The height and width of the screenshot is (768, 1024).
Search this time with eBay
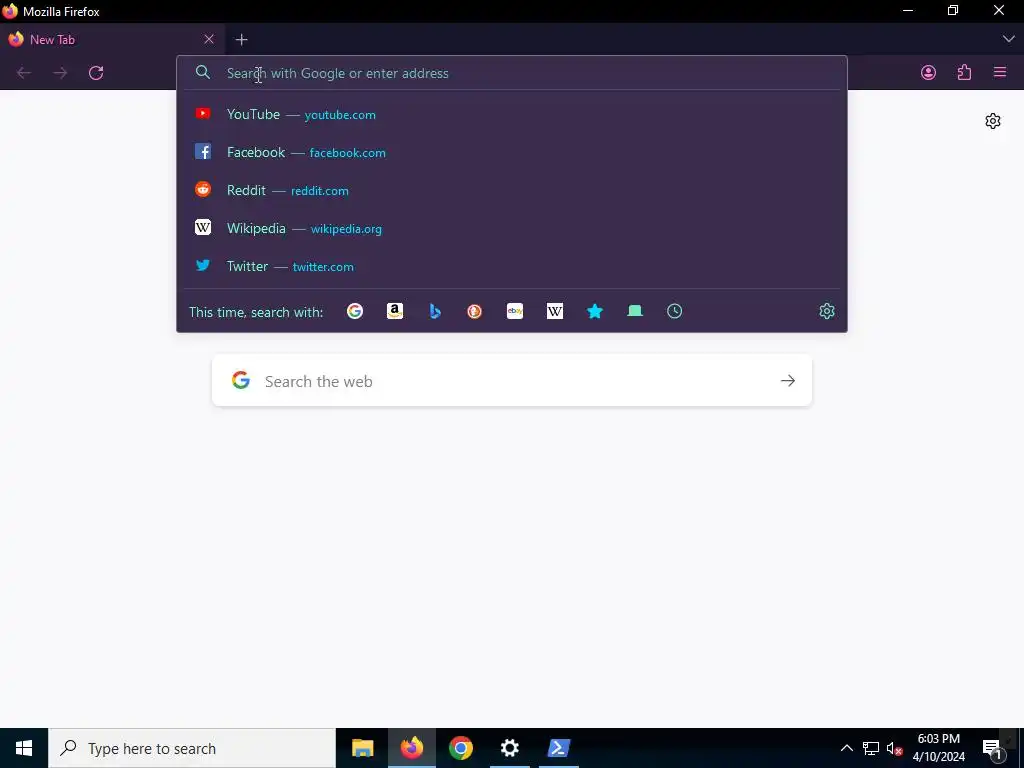click(515, 312)
